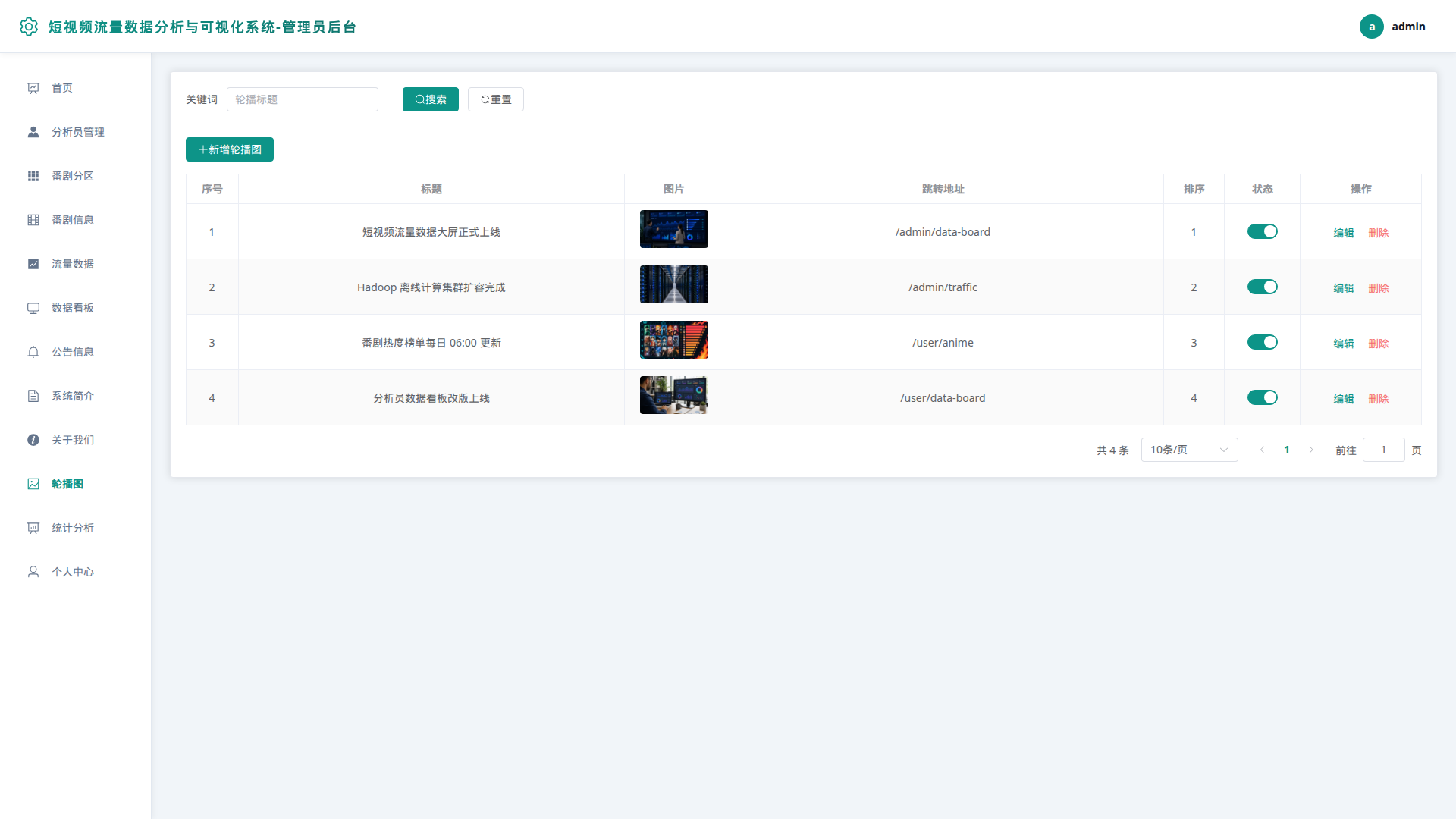This screenshot has width=1456, height=819.
Task: Open 分析员管理 menu item
Action: pos(76,132)
